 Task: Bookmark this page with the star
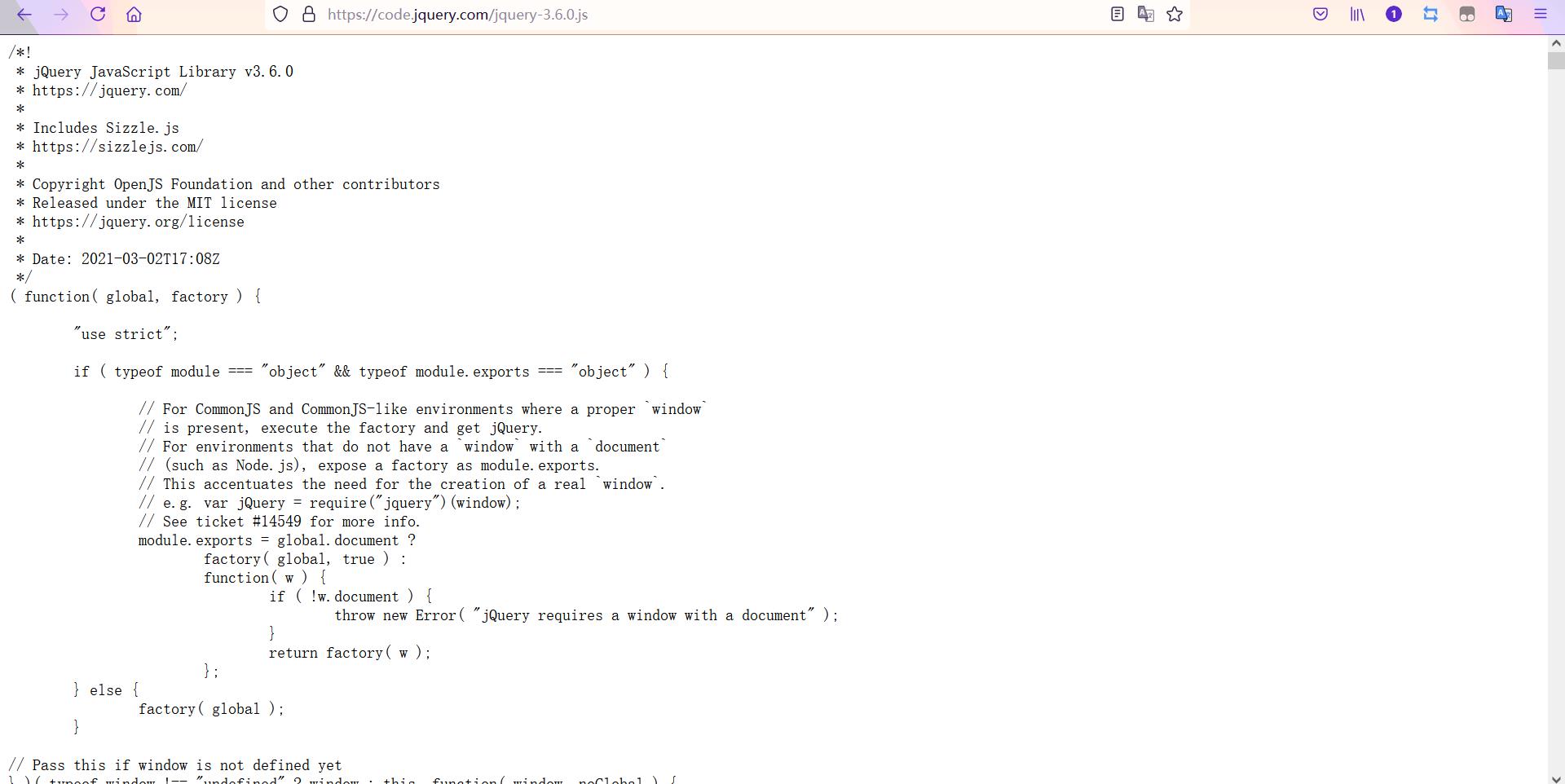tap(1175, 15)
